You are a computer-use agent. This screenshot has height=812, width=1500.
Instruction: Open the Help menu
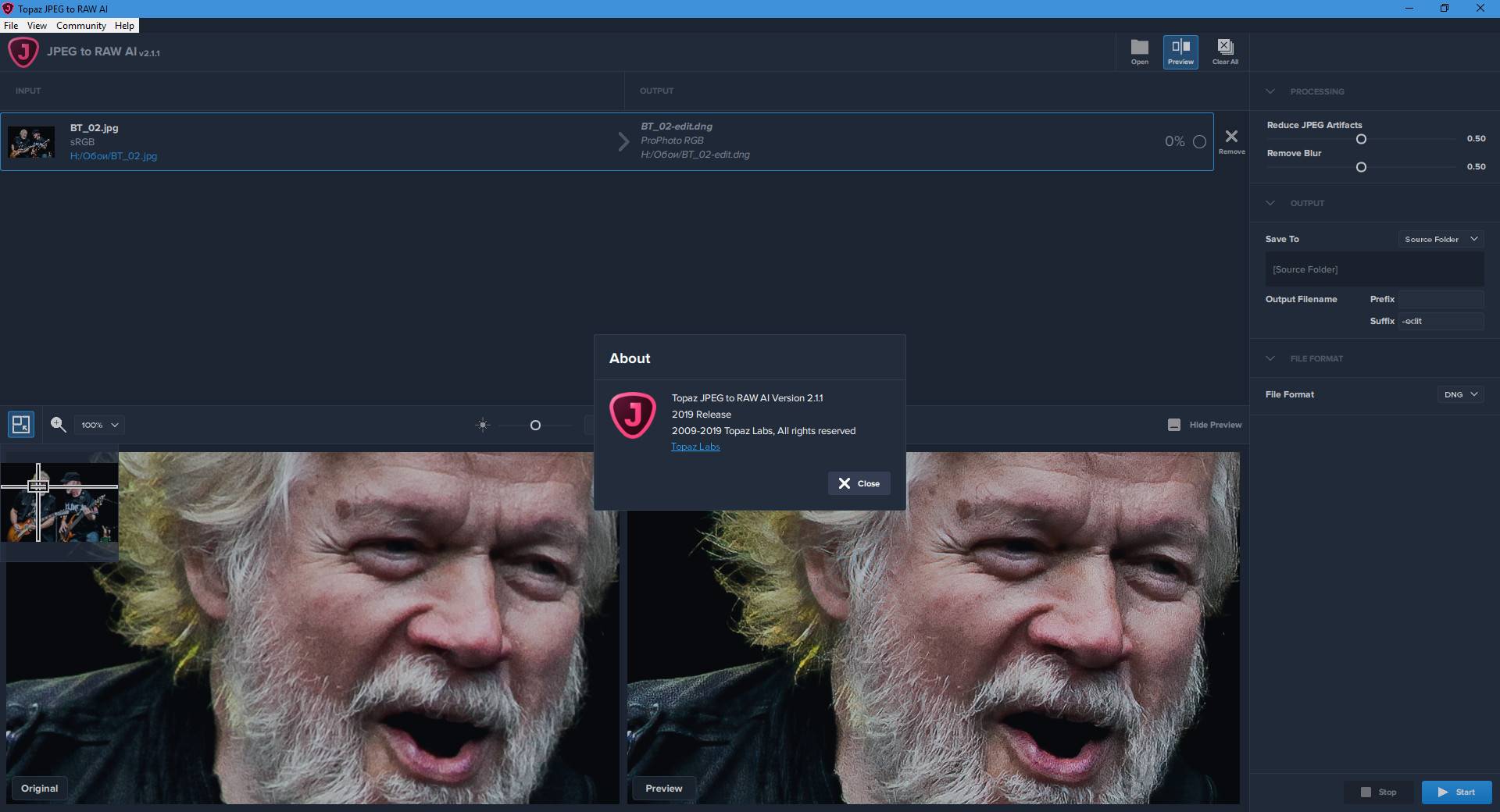coord(124,26)
